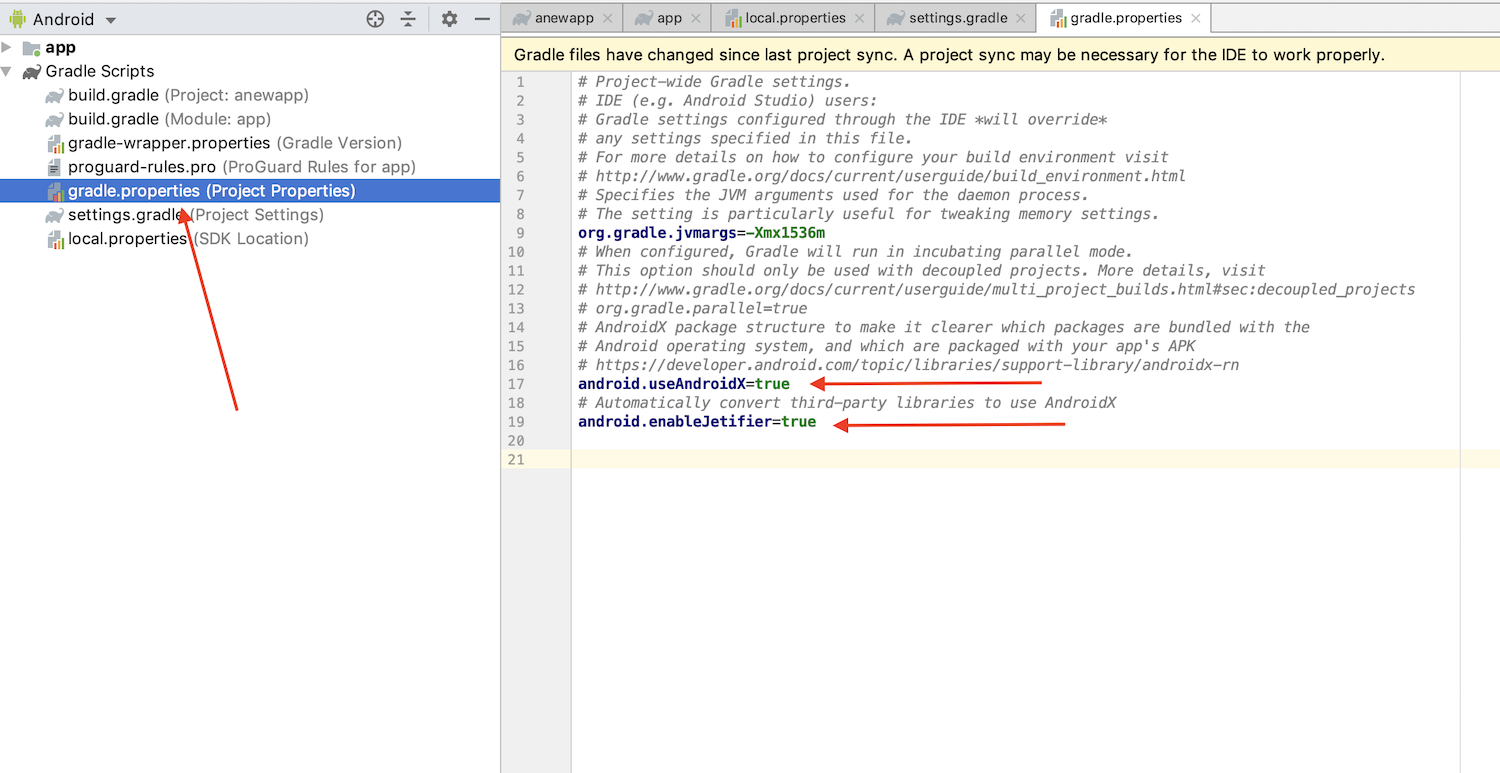1500x773 pixels.
Task: Click '# Automatically convert third-party libraries' comment
Action: (847, 403)
